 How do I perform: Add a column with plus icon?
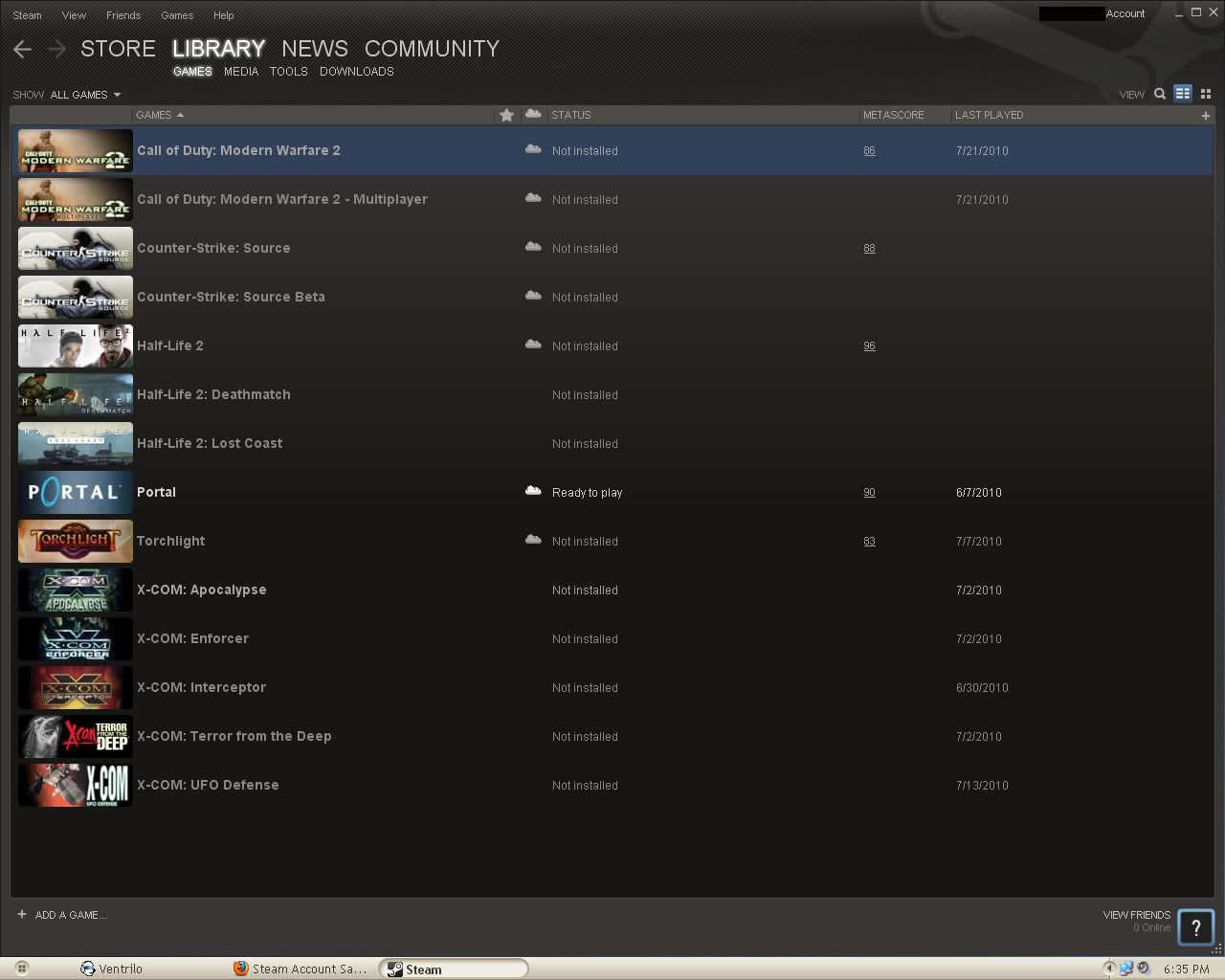pyautogui.click(x=1205, y=115)
